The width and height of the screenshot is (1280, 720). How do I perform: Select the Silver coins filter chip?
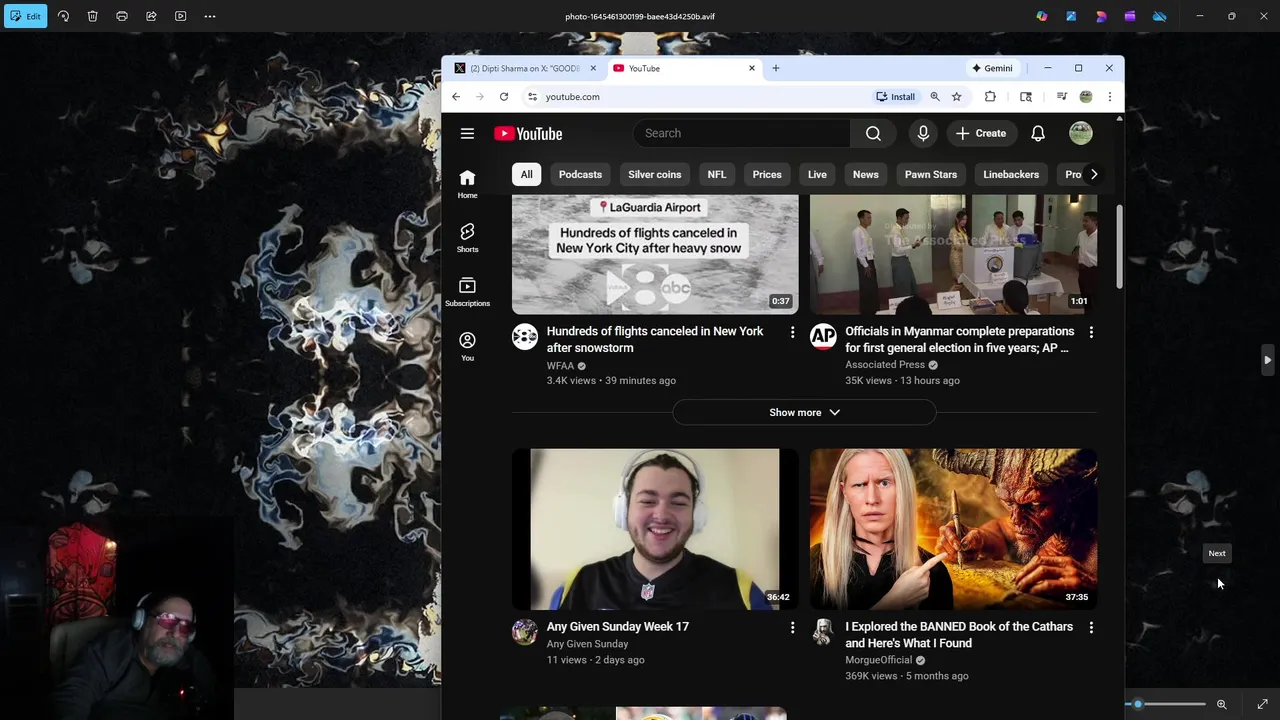tap(654, 174)
